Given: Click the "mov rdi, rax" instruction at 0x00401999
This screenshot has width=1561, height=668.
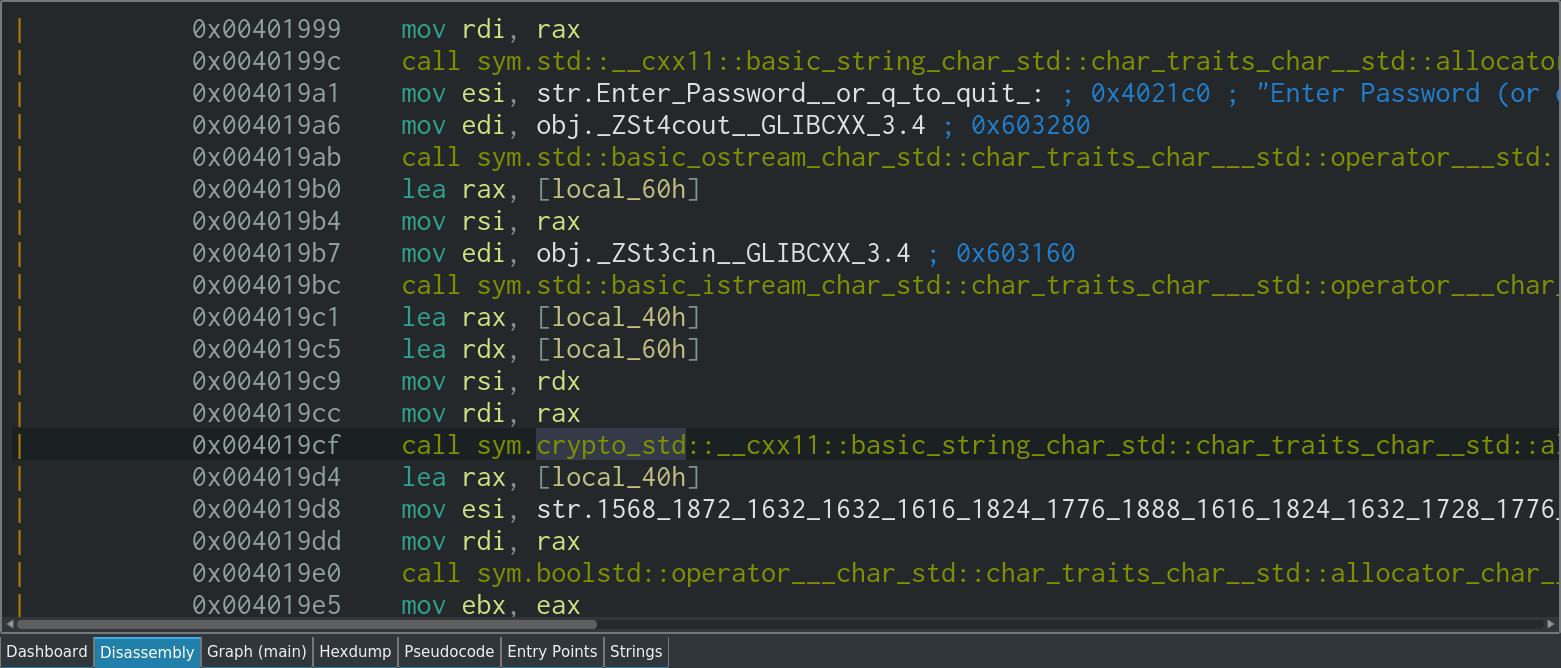Looking at the screenshot, I should (x=491, y=30).
